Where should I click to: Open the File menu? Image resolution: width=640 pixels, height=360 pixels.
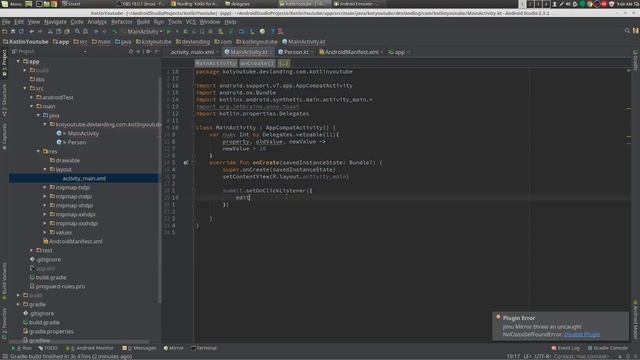coord(6,22)
